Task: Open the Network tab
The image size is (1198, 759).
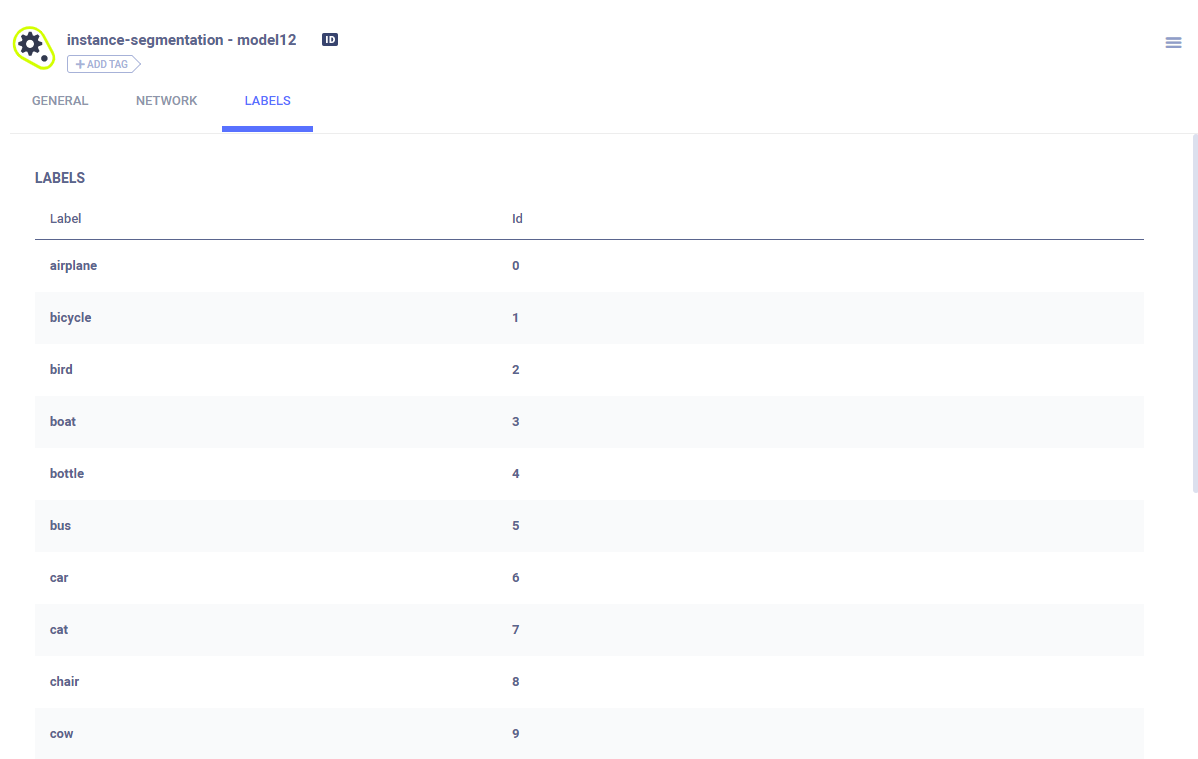Action: coord(167,101)
